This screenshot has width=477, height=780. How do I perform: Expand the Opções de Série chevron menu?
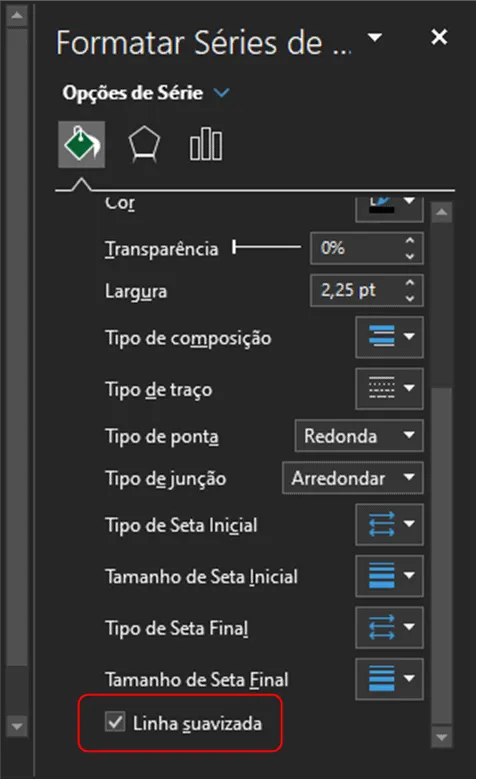click(221, 93)
